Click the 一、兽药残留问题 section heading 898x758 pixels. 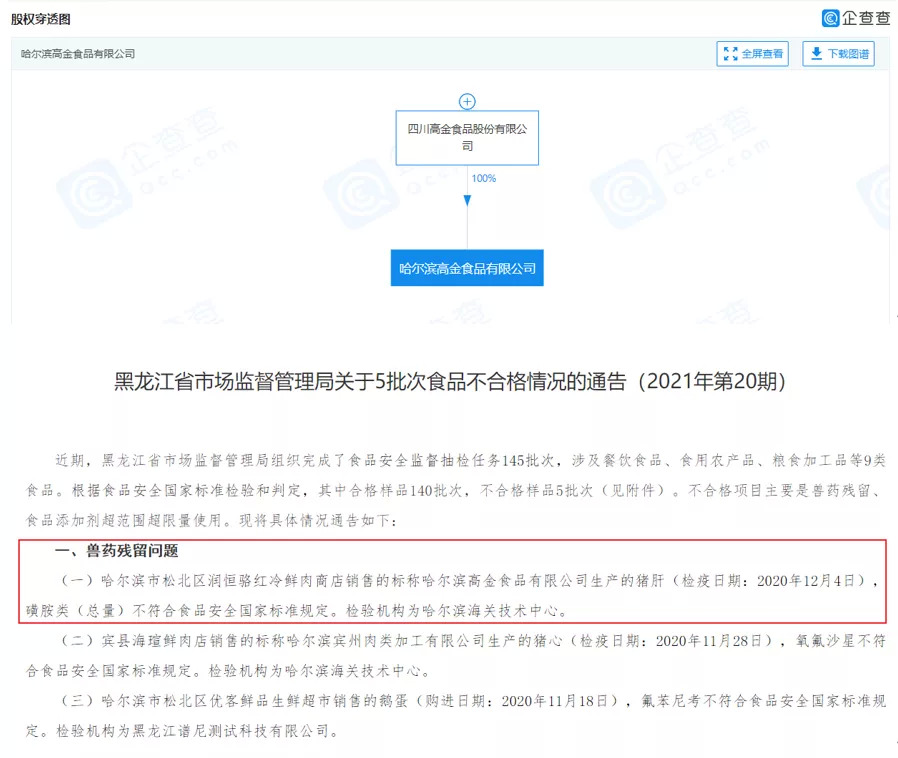(116, 551)
